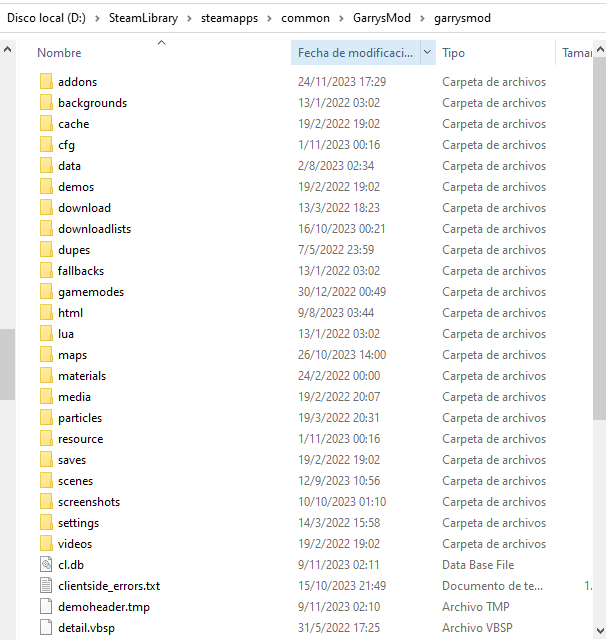Screen dimensions: 606x640
Task: Navigate to Disco local (D:) breadcrumb
Action: point(47,18)
